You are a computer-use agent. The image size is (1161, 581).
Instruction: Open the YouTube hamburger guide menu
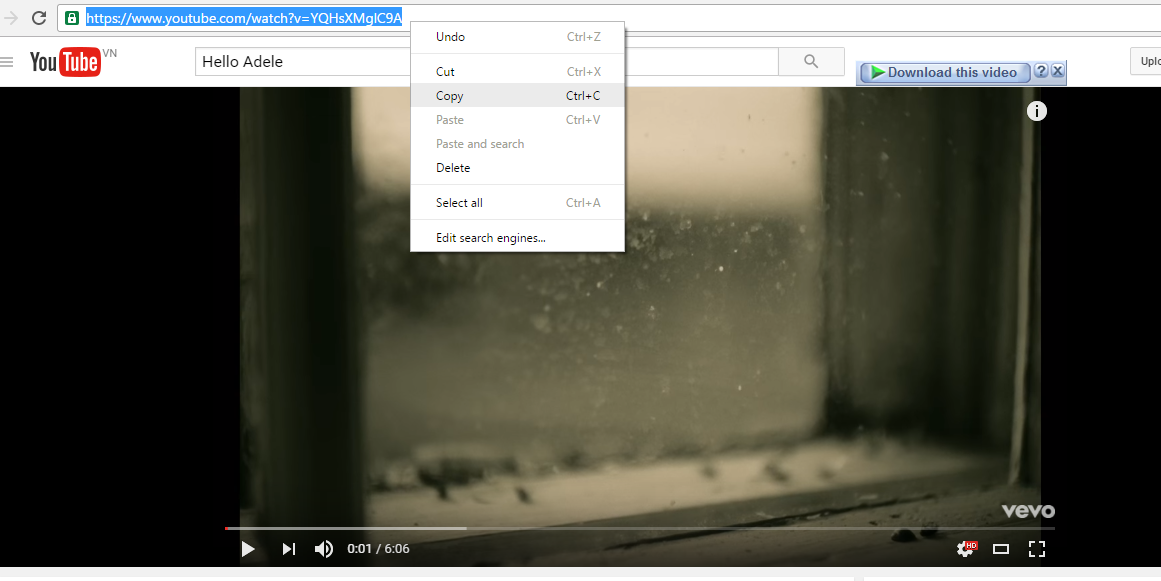[x=7, y=62]
